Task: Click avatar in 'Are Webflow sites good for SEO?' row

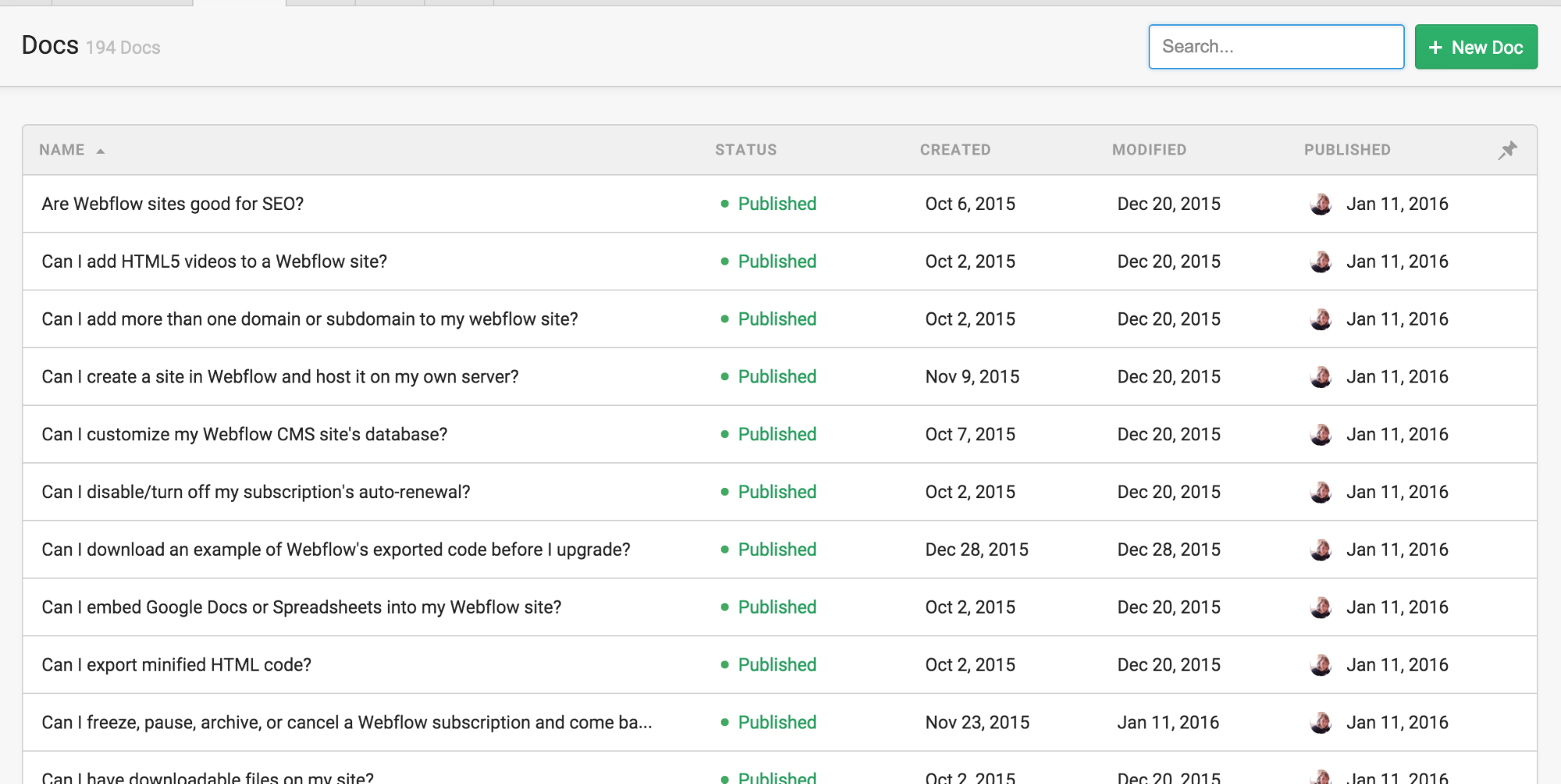Action: tap(1320, 204)
